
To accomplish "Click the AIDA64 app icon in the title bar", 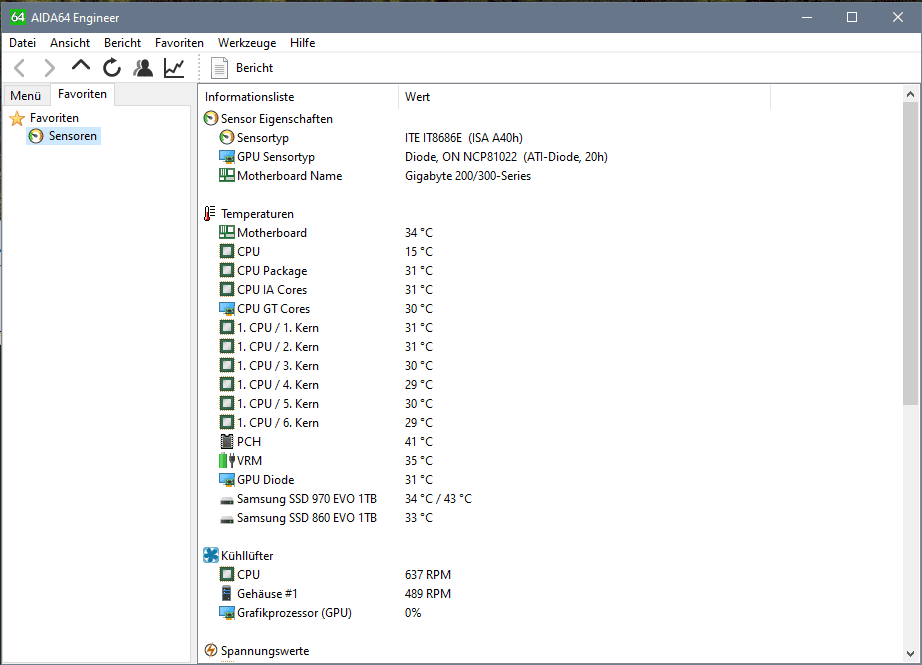I will click(18, 17).
